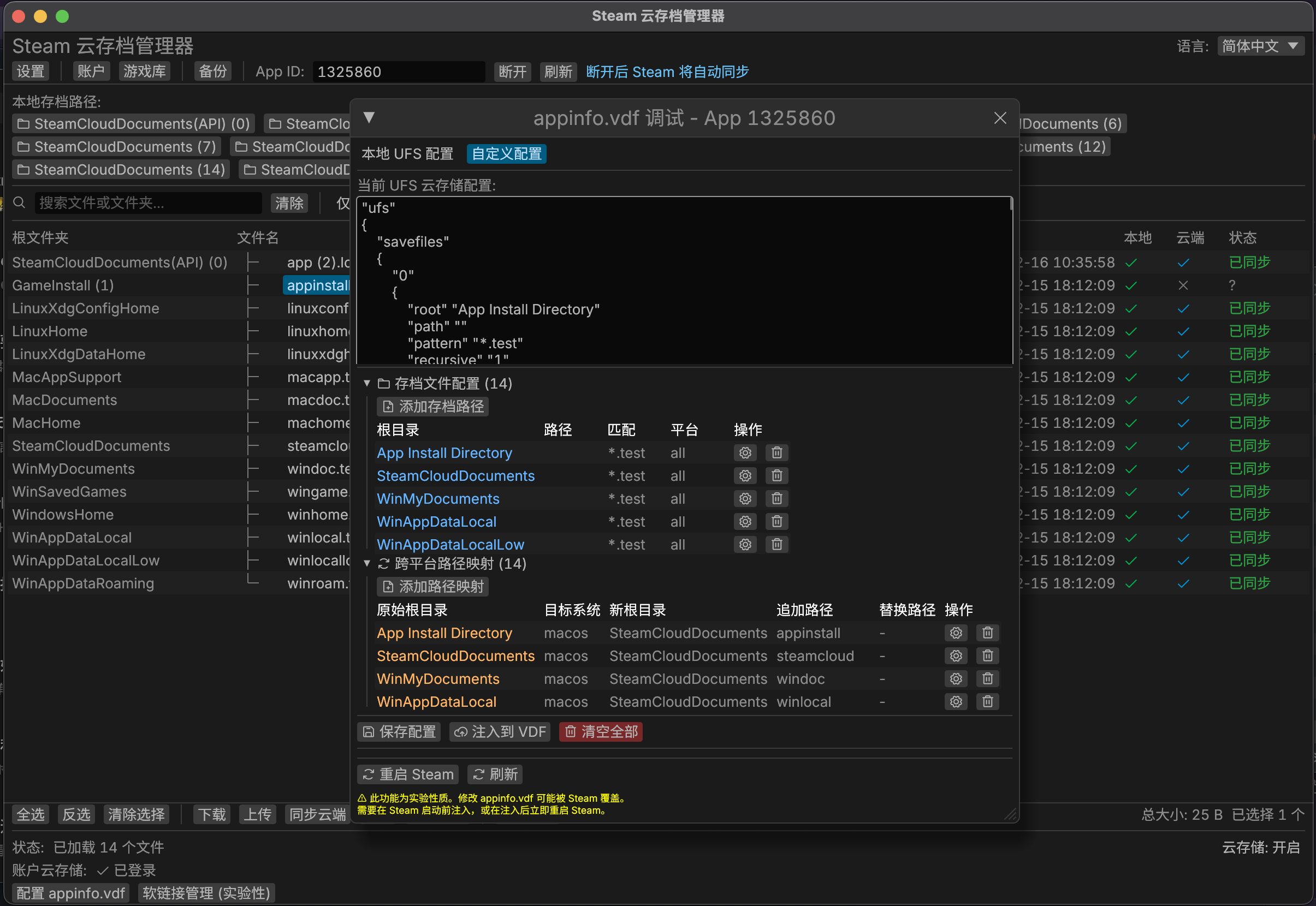
Task: Click 添加路径映射 button
Action: pos(433,586)
